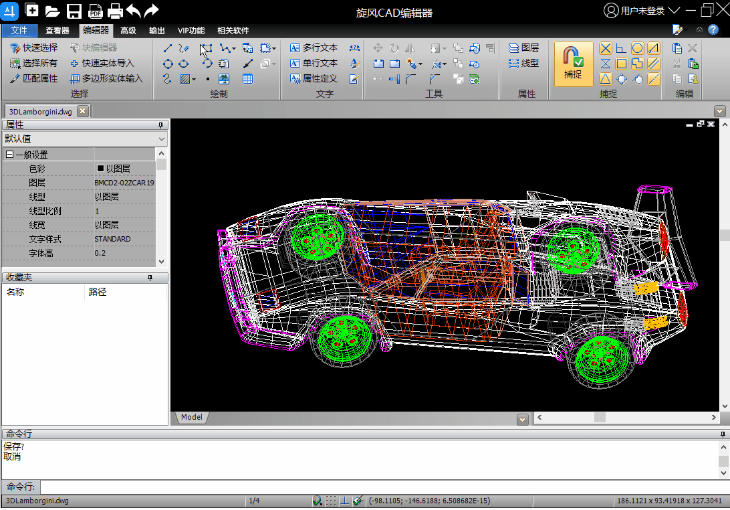Image resolution: width=730 pixels, height=510 pixels.
Task: Click in the 命令行 command input field
Action: [380, 486]
